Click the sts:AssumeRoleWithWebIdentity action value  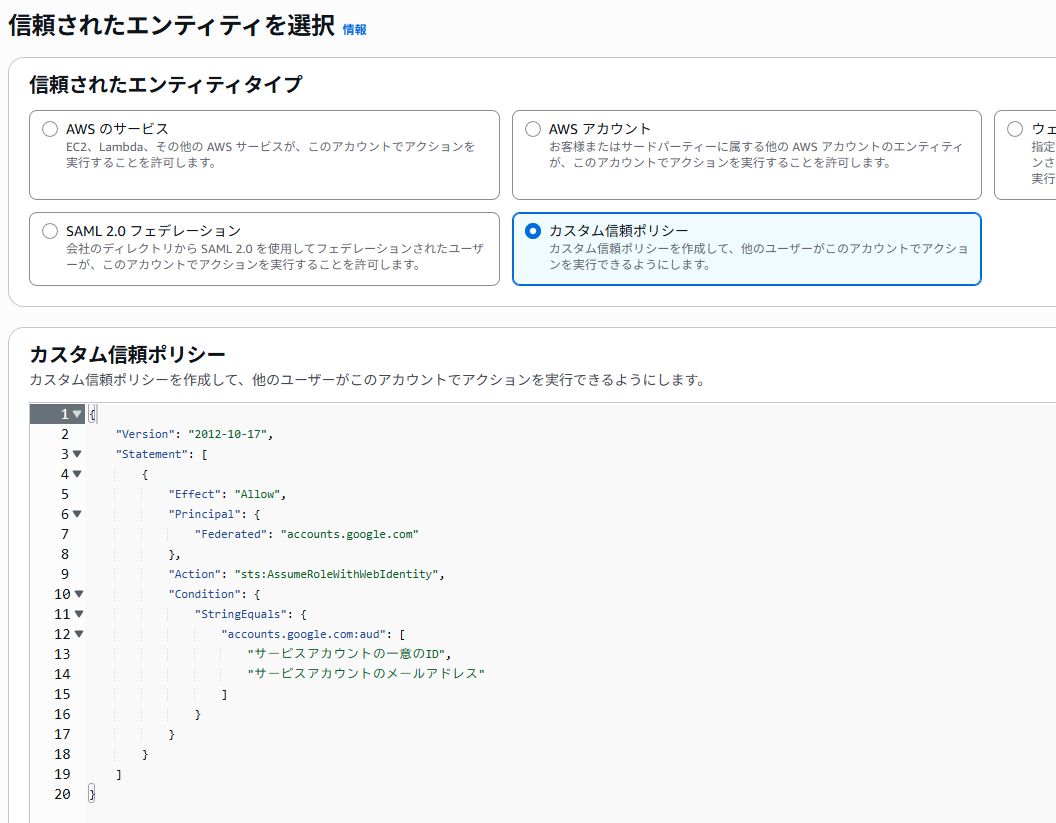336,574
